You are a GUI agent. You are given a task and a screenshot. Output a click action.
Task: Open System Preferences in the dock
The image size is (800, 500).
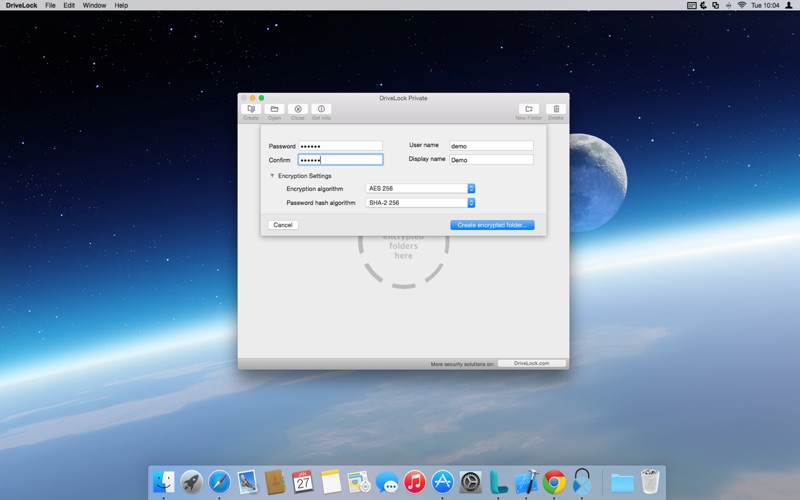click(470, 481)
